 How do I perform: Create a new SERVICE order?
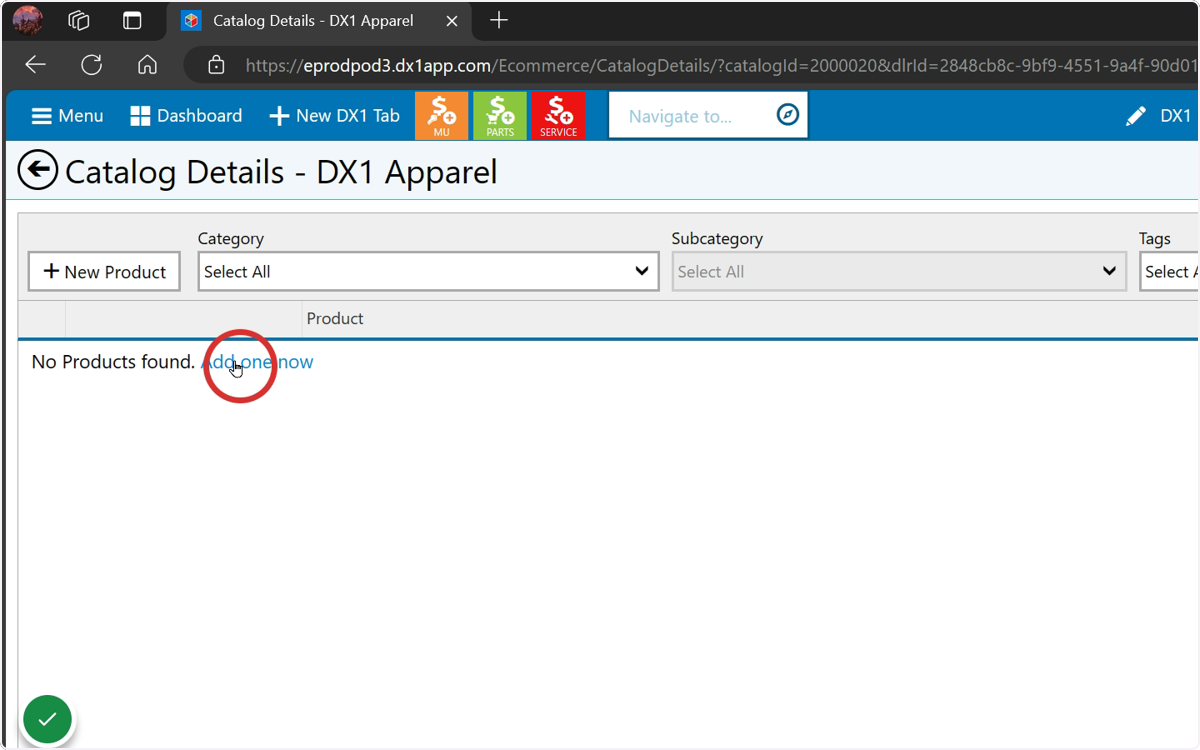click(x=558, y=116)
